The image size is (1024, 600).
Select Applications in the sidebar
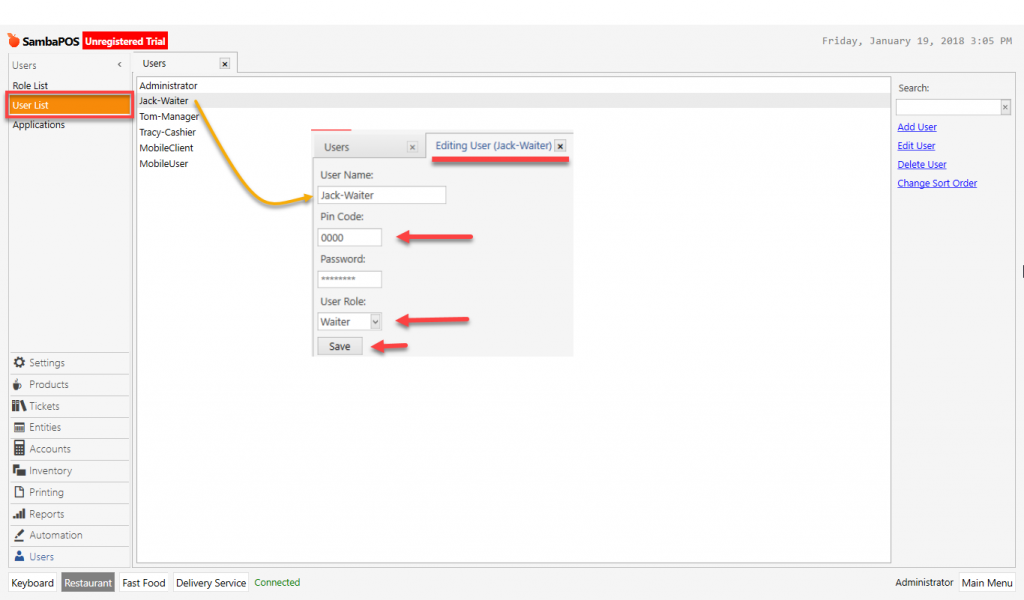pos(39,125)
